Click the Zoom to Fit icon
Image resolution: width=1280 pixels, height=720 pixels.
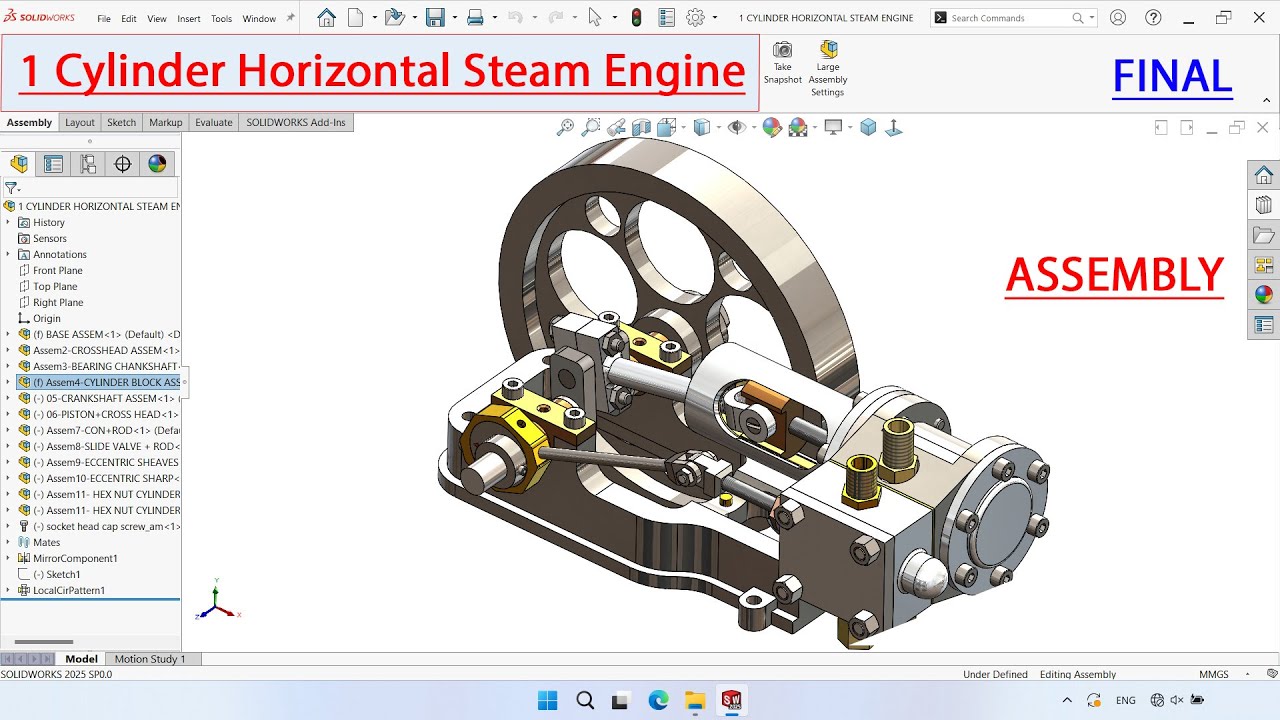pos(566,127)
